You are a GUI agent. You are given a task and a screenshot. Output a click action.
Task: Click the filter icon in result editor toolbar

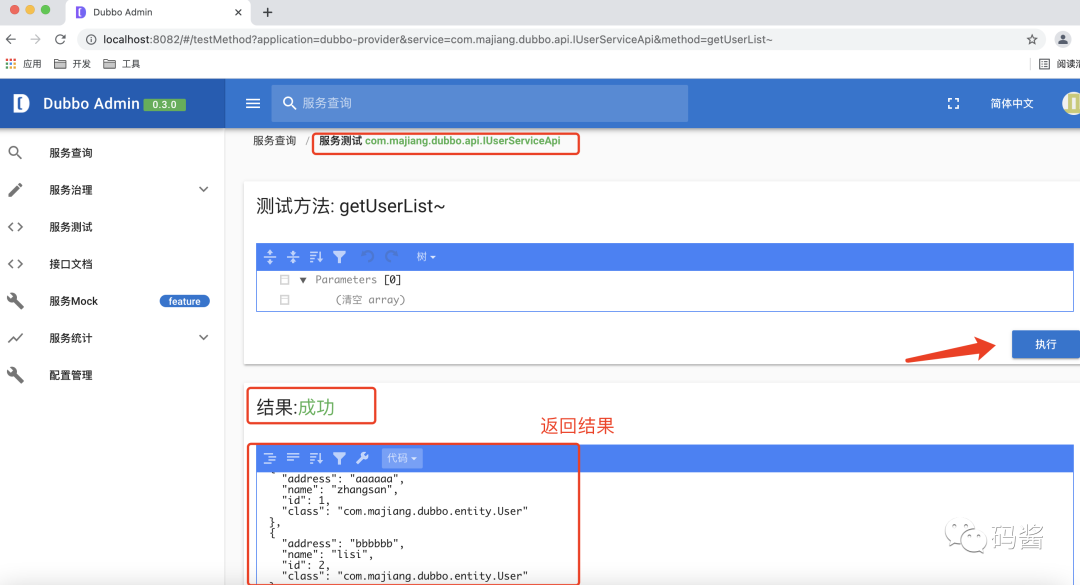pos(340,458)
